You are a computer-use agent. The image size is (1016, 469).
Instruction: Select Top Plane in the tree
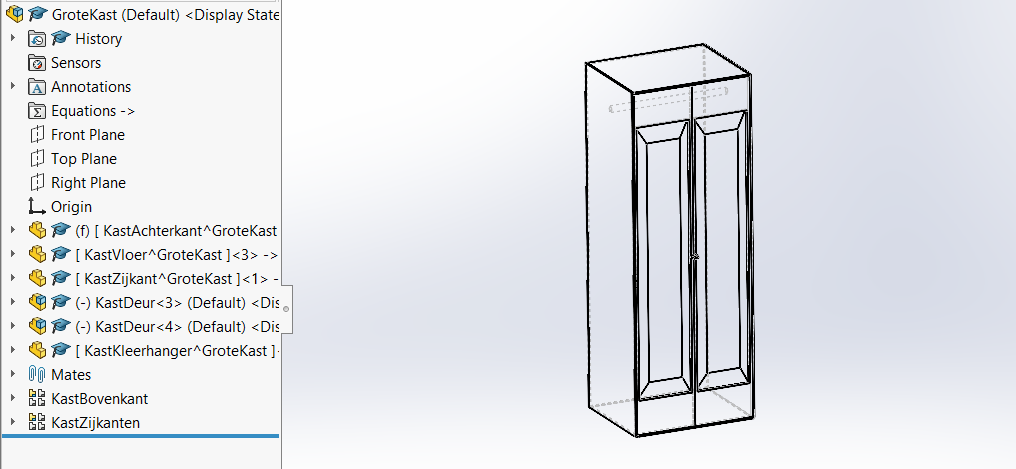coord(84,159)
